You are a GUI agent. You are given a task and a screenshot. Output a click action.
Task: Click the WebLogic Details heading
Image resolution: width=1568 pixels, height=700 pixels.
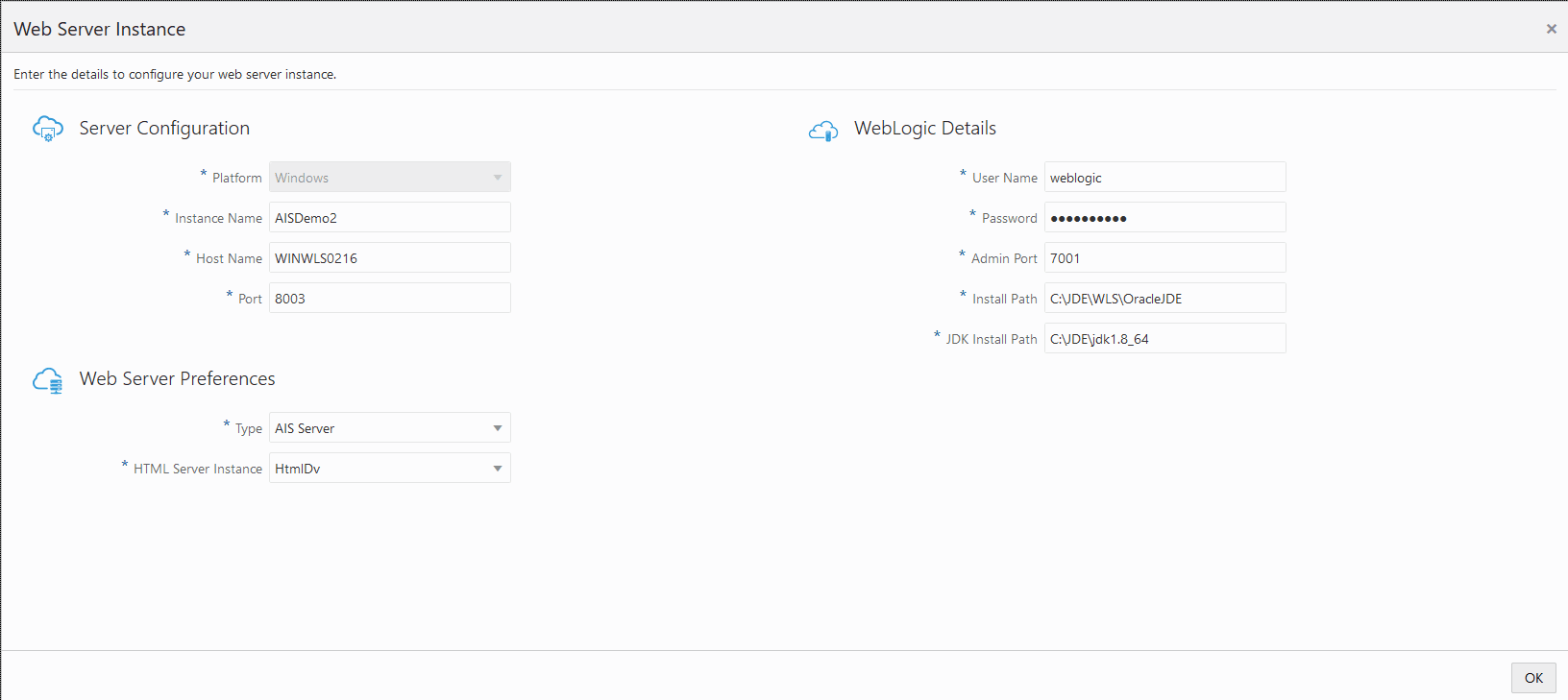[925, 128]
